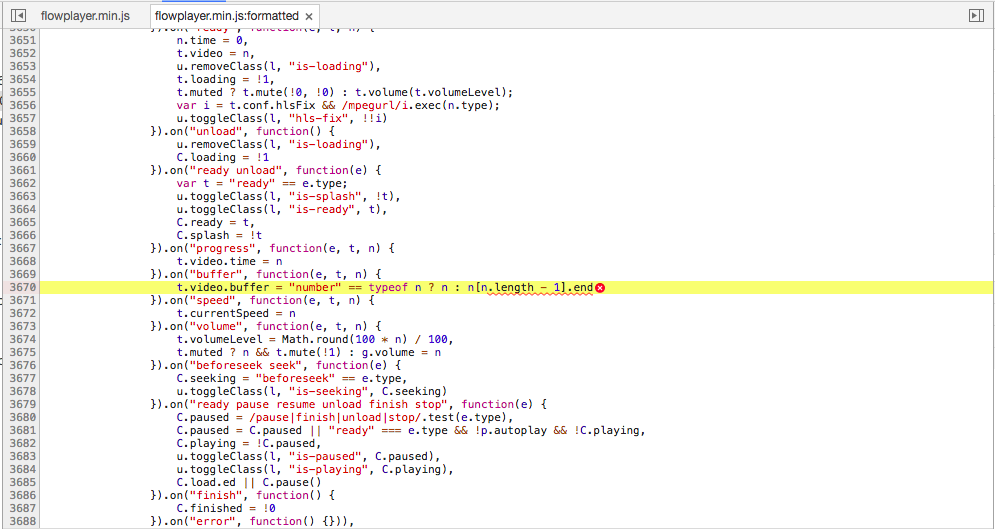Click Math.round on line 3674
Image resolution: width=995 pixels, height=529 pixels.
pyautogui.click(x=316, y=339)
